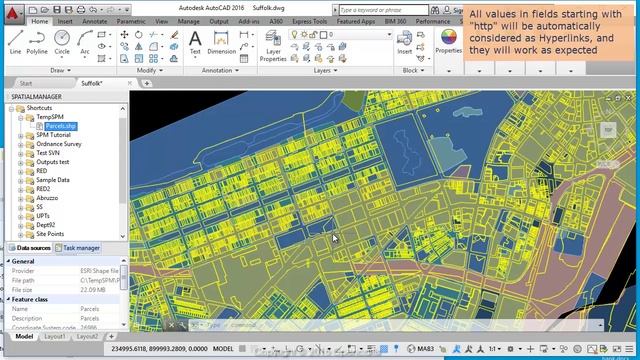Activate the Rotate tool in Modify panel

click(139, 35)
